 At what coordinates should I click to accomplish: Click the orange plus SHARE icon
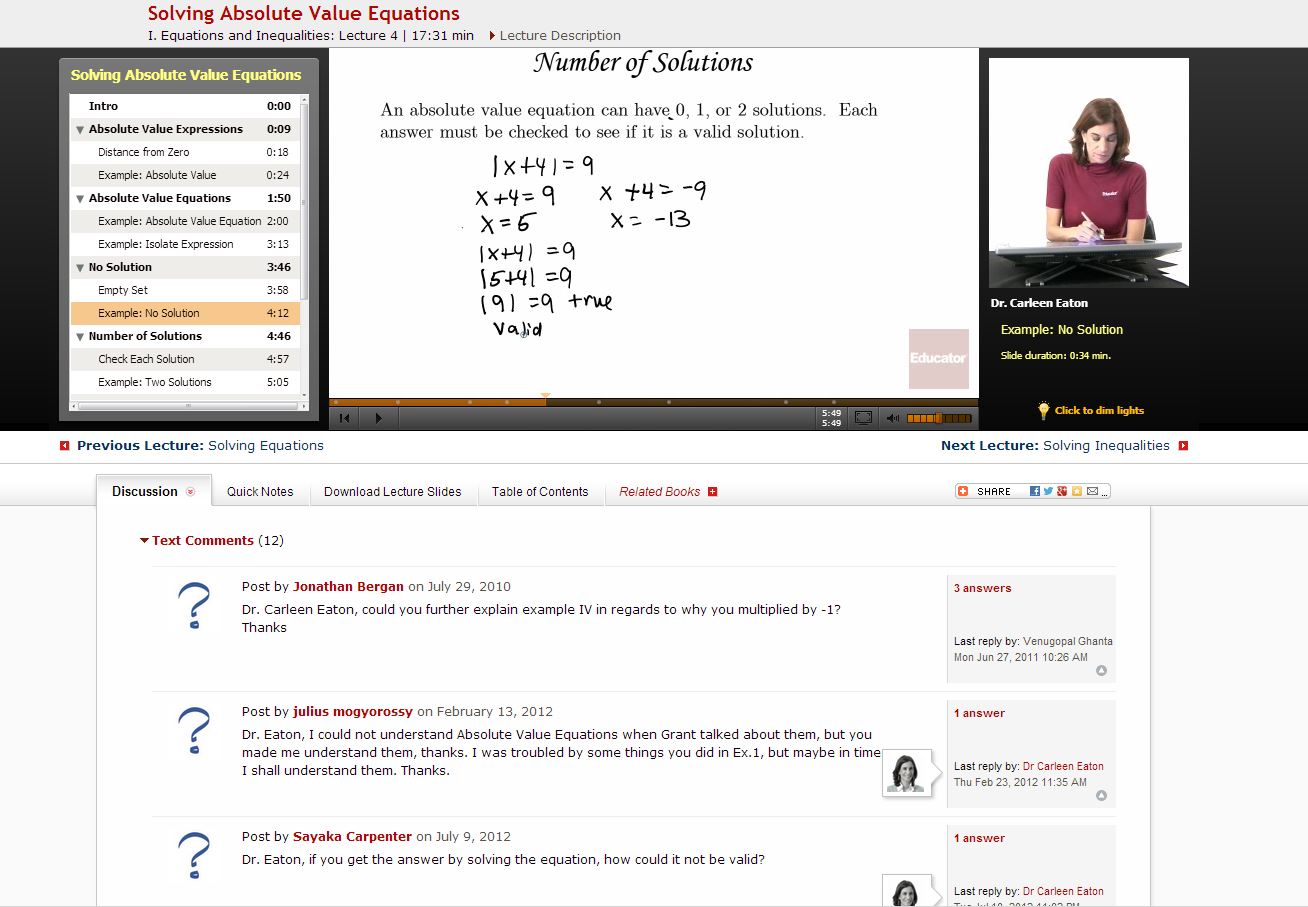[962, 491]
